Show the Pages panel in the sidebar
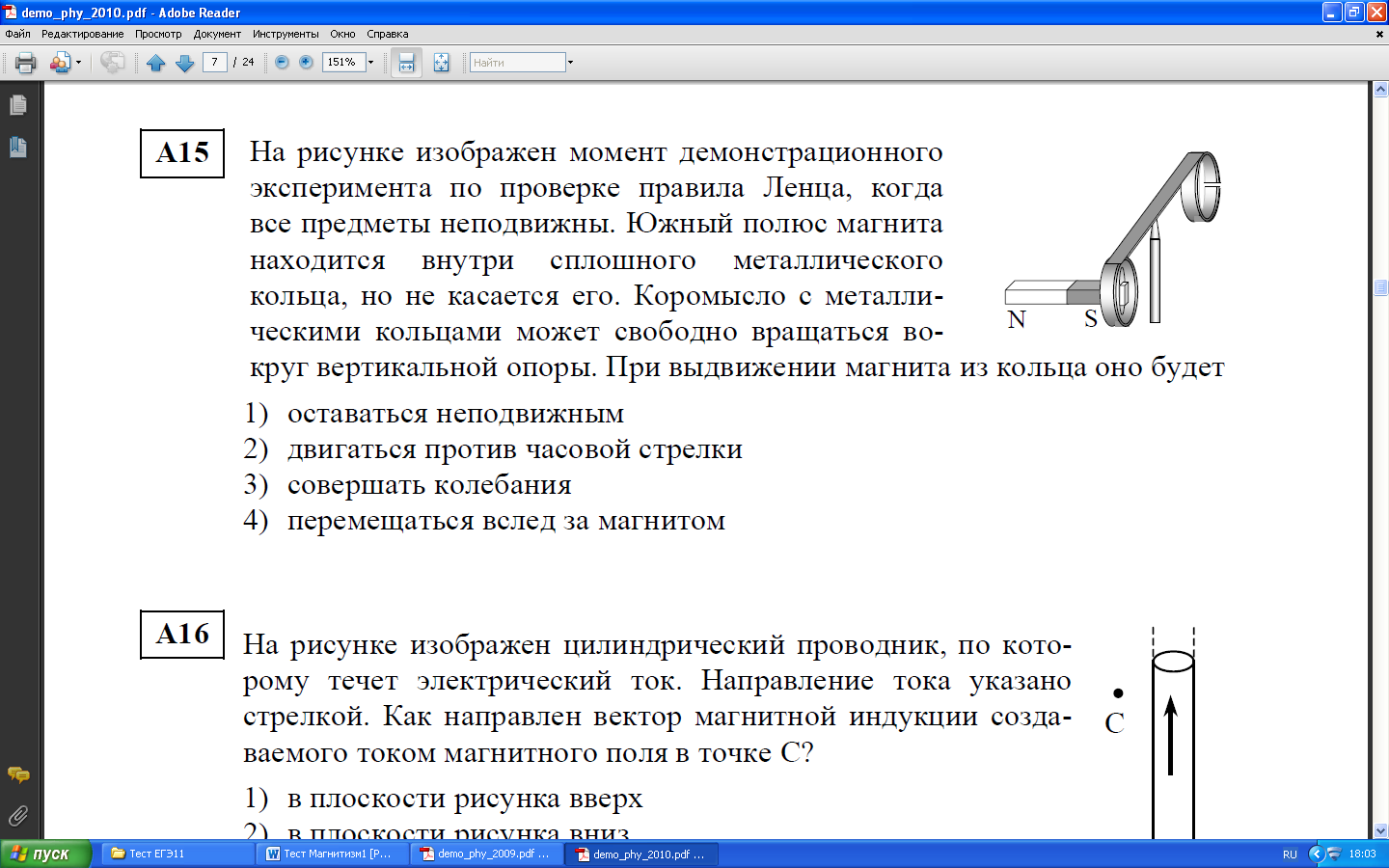This screenshot has width=1389, height=868. 18,105
